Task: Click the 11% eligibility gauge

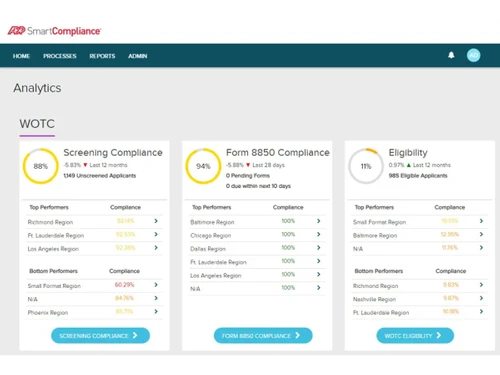Action: coord(366,166)
